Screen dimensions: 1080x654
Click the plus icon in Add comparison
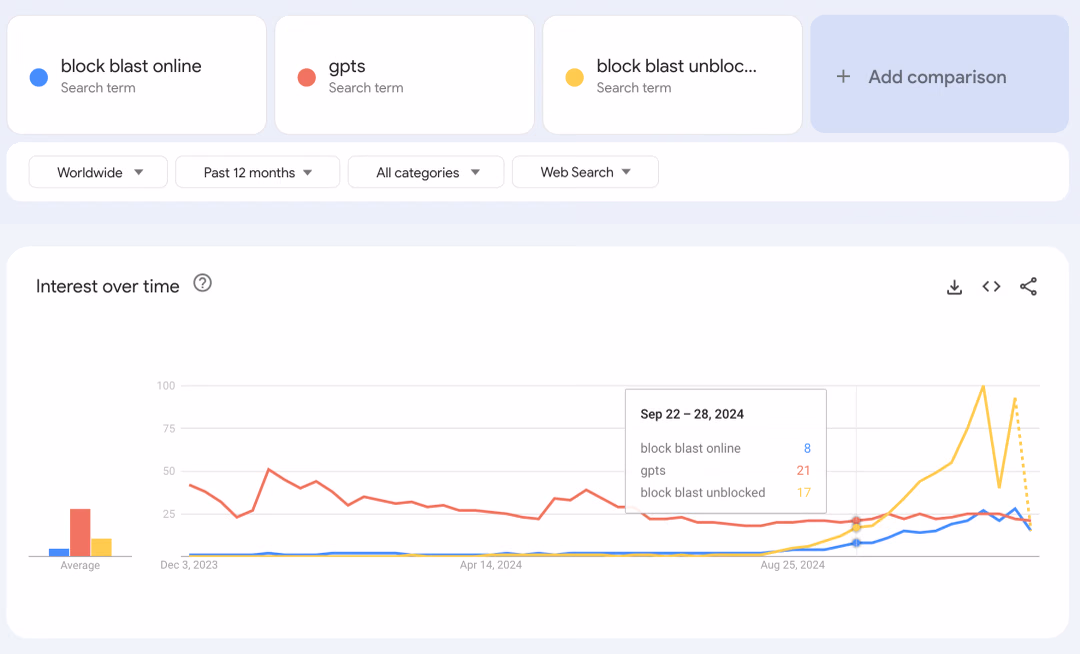[843, 76]
